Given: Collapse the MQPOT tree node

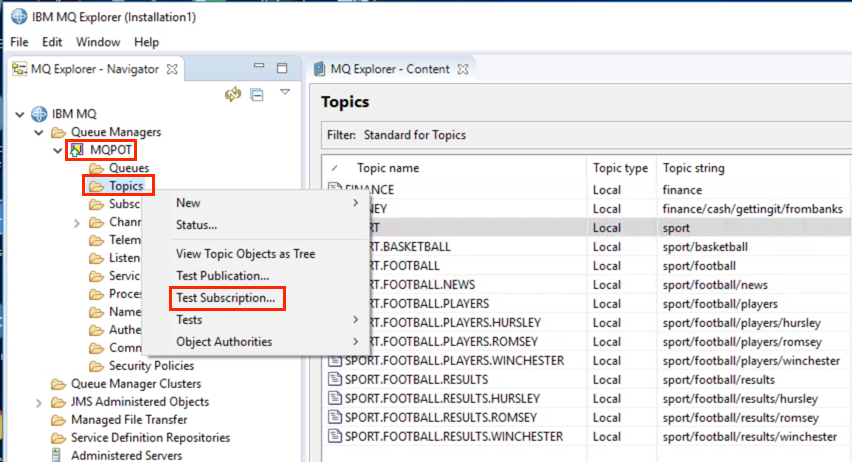Looking at the screenshot, I should coord(58,150).
